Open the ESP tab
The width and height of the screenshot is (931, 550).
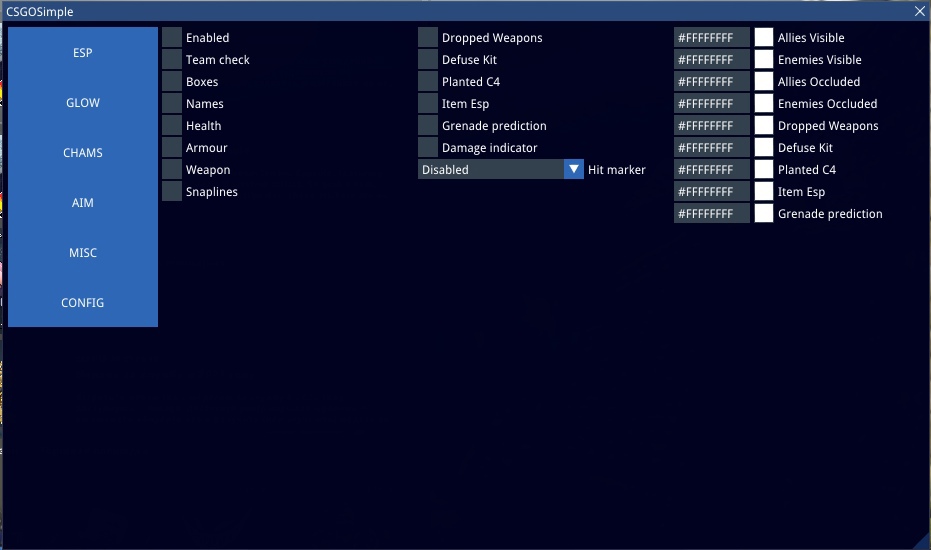pos(83,52)
